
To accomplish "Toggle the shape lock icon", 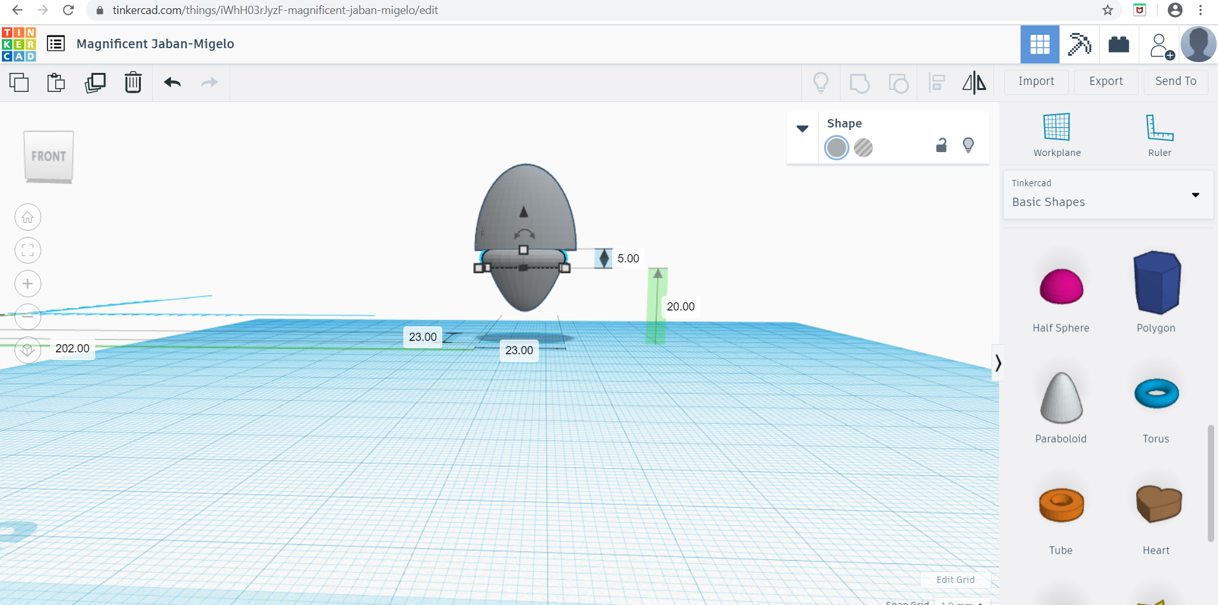I will tap(941, 145).
